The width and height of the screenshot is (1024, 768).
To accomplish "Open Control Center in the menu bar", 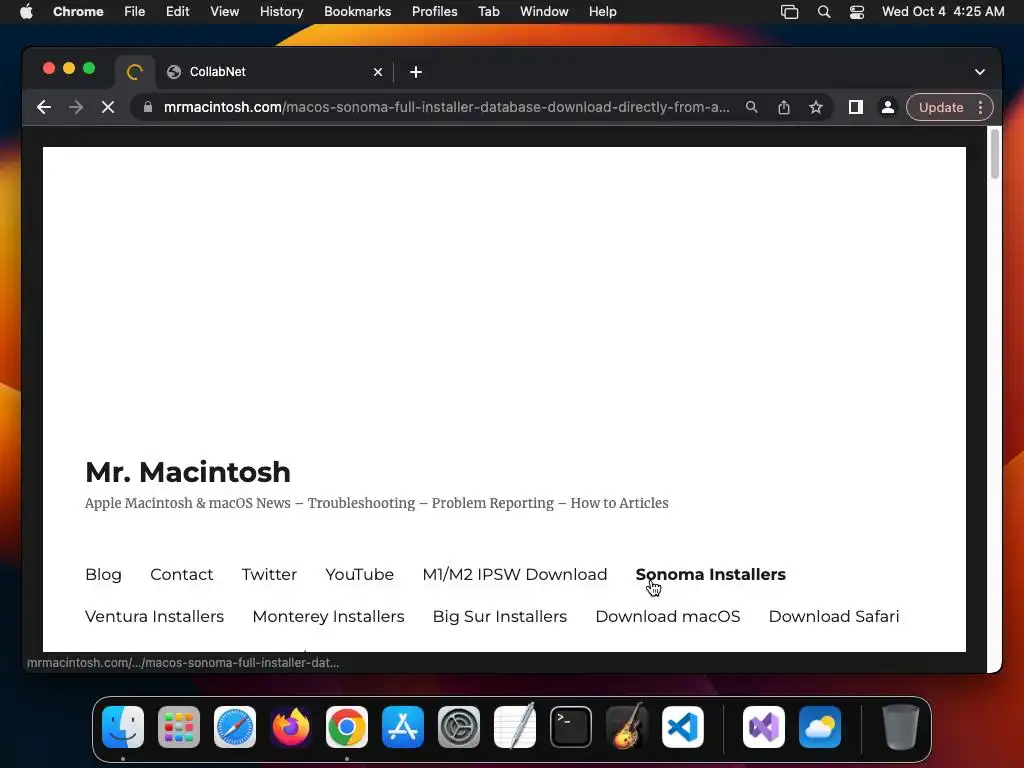I will [857, 12].
